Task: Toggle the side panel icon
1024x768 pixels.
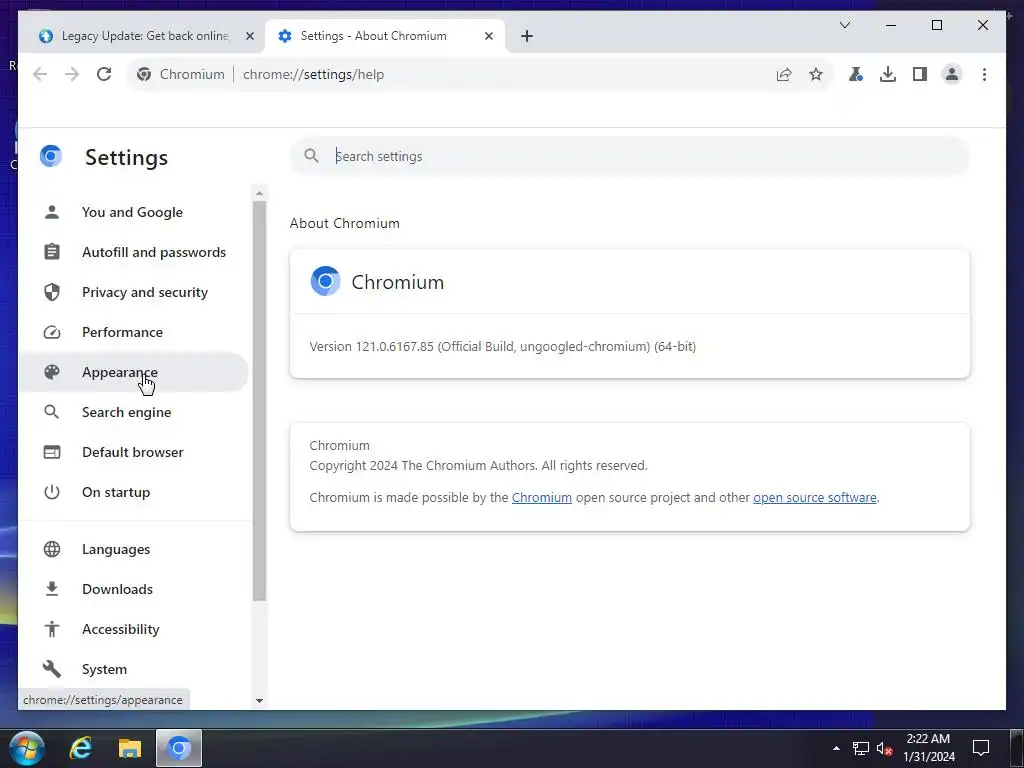Action: point(920,74)
